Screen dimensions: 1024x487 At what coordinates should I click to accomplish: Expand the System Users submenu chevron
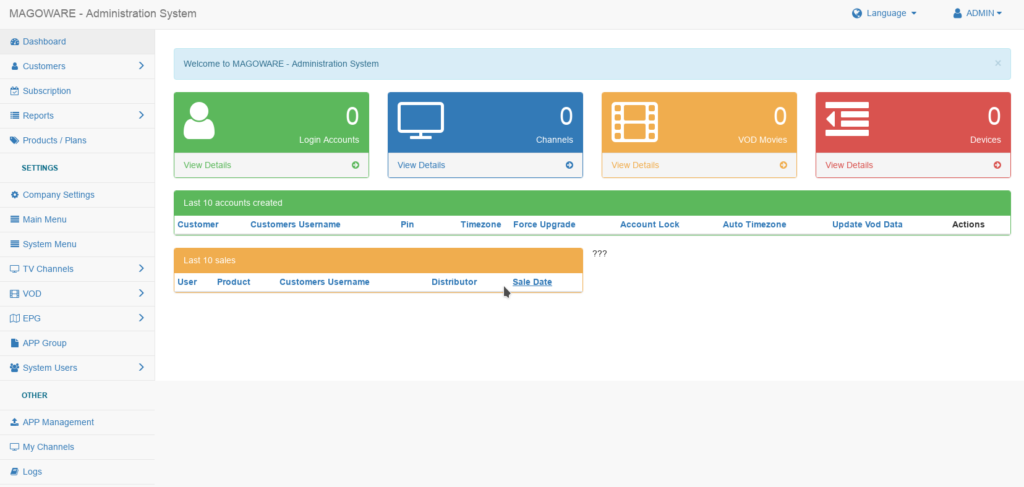(141, 368)
